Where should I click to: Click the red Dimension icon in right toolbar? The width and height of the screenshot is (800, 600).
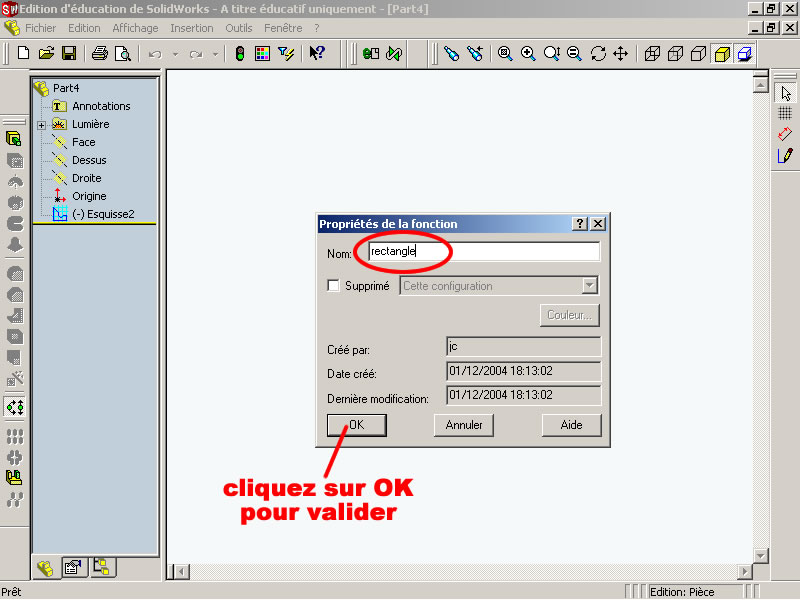tap(785, 134)
